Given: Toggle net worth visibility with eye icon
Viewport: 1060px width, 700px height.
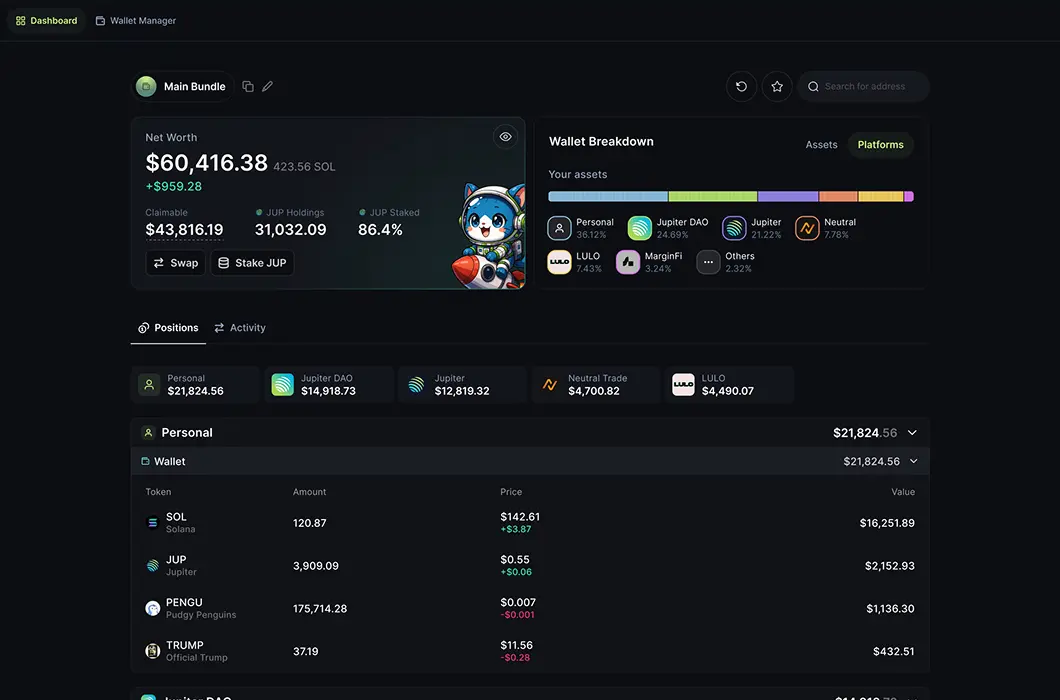Looking at the screenshot, I should [505, 136].
